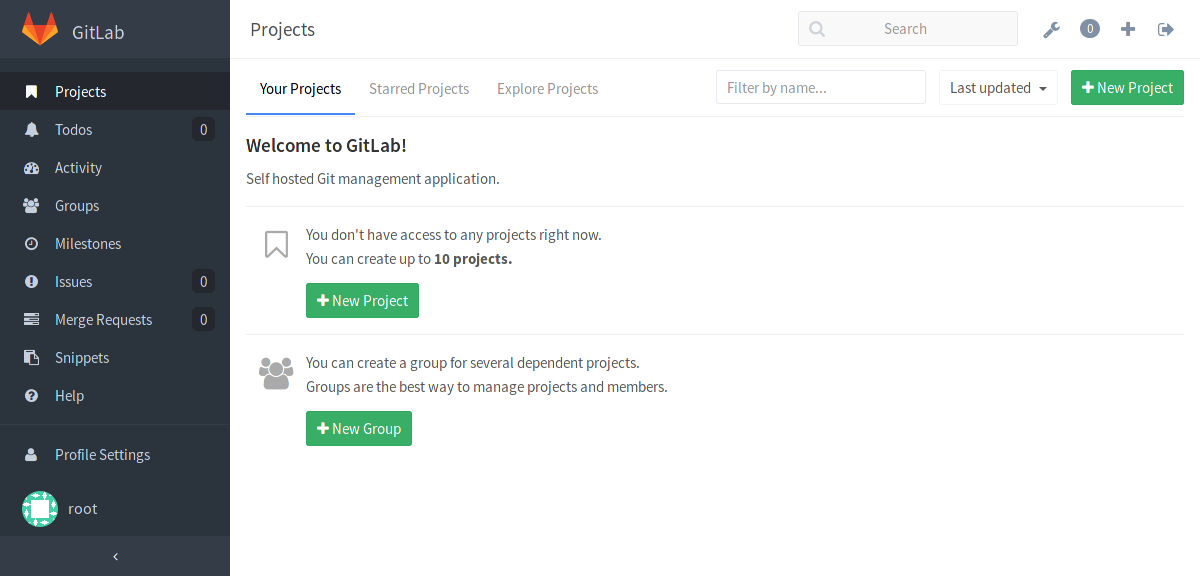Click the Filter by name field
1200x576 pixels.
[x=821, y=87]
